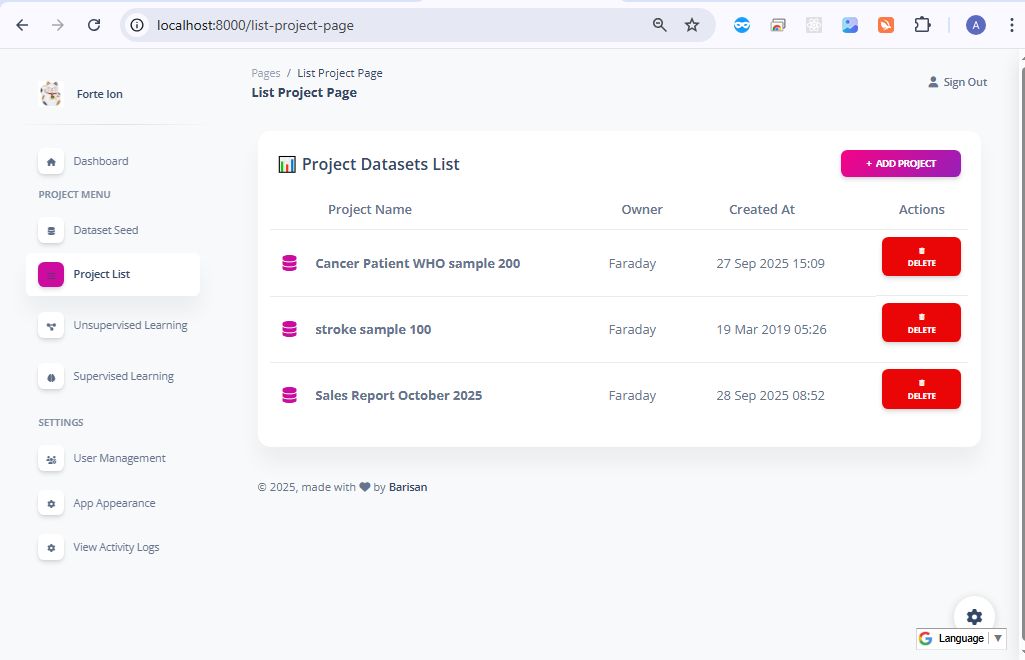The image size is (1025, 660).
Task: Click stroke sample 100 dataset icon
Action: pyautogui.click(x=290, y=329)
